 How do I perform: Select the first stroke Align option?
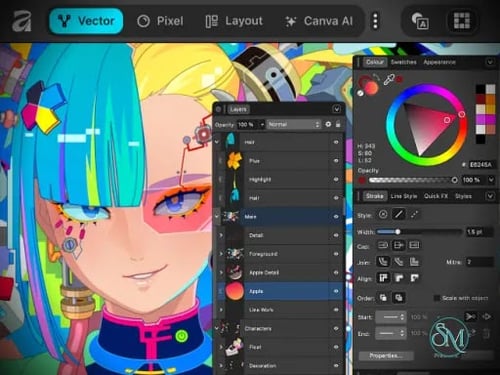click(383, 278)
